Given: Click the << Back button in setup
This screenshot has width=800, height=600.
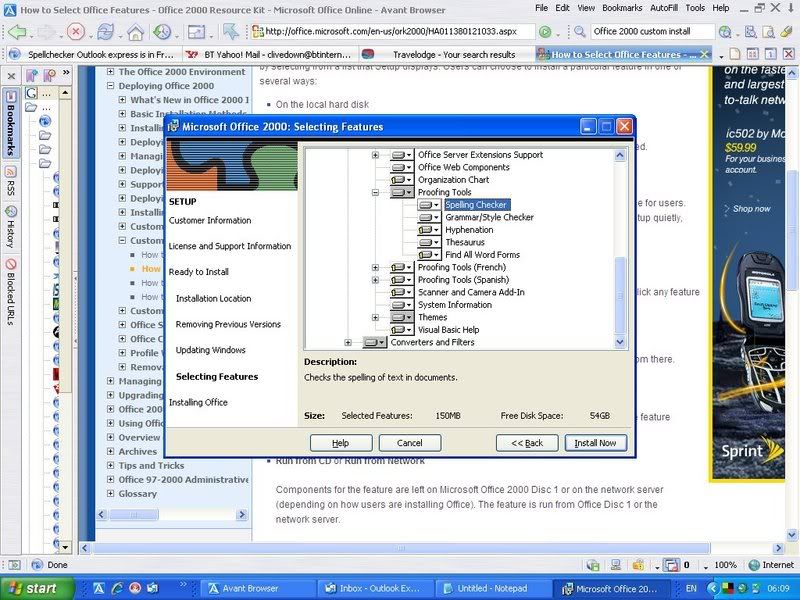Looking at the screenshot, I should [x=527, y=443].
